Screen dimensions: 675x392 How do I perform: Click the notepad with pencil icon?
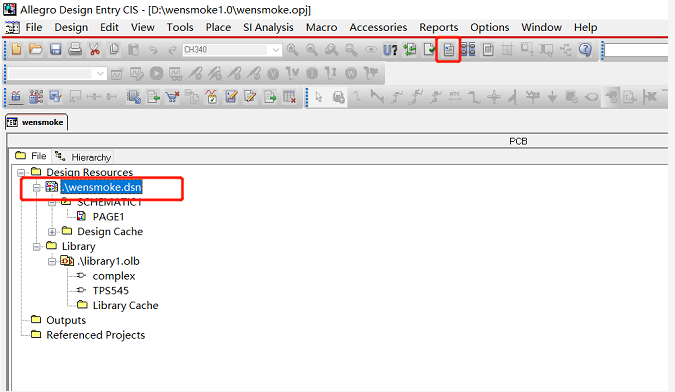(231, 97)
